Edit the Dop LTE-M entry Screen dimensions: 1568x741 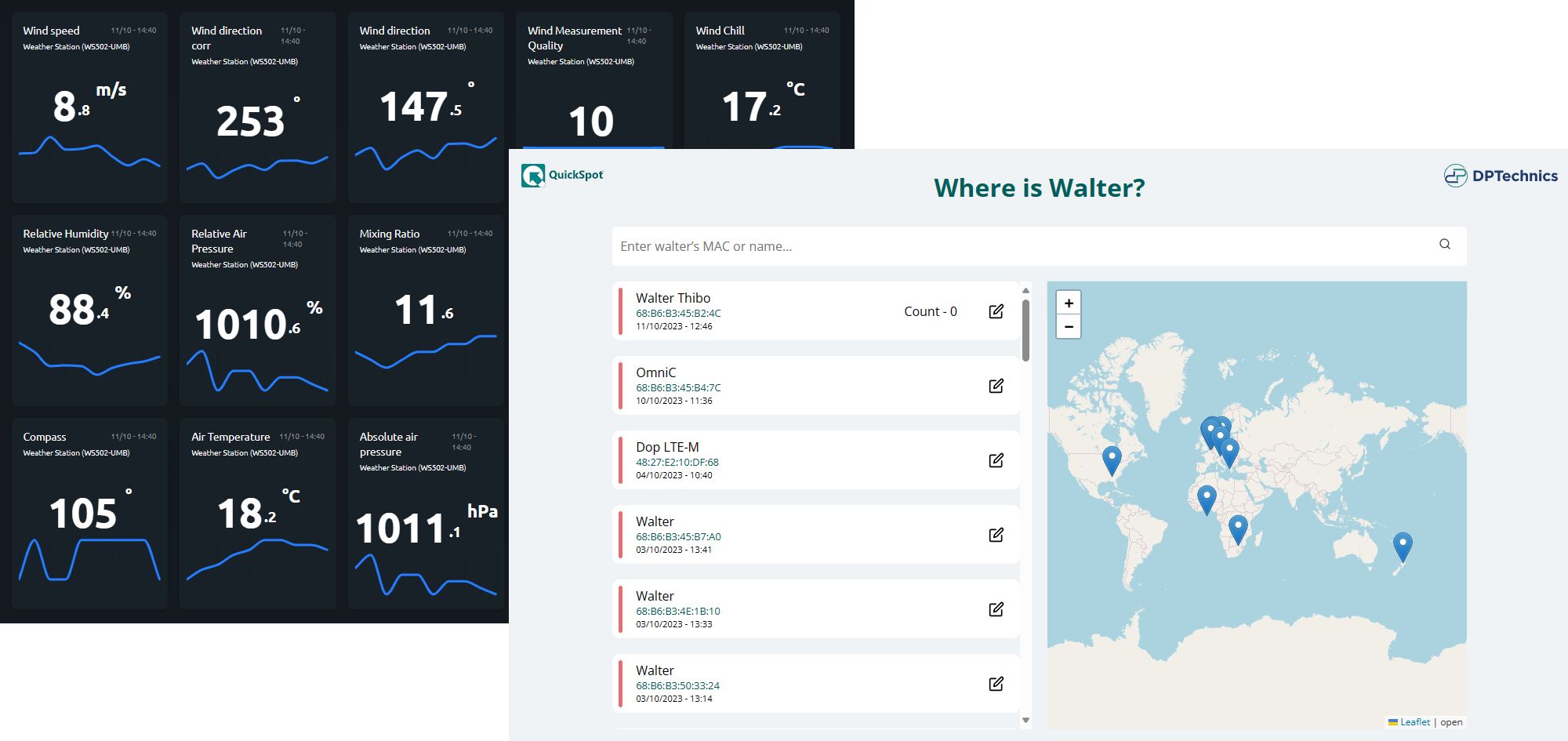pyautogui.click(x=996, y=460)
